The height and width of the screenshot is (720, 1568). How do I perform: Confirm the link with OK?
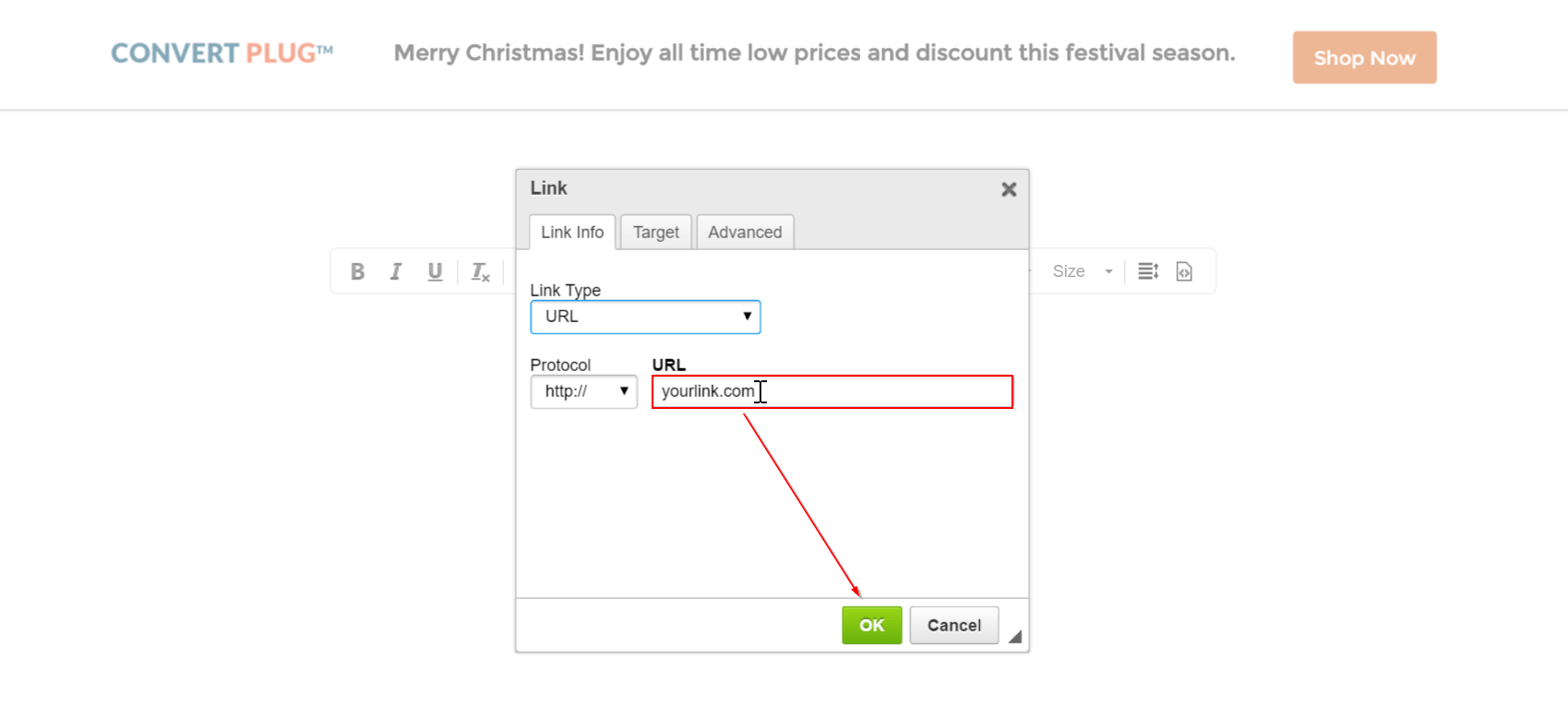[x=871, y=625]
